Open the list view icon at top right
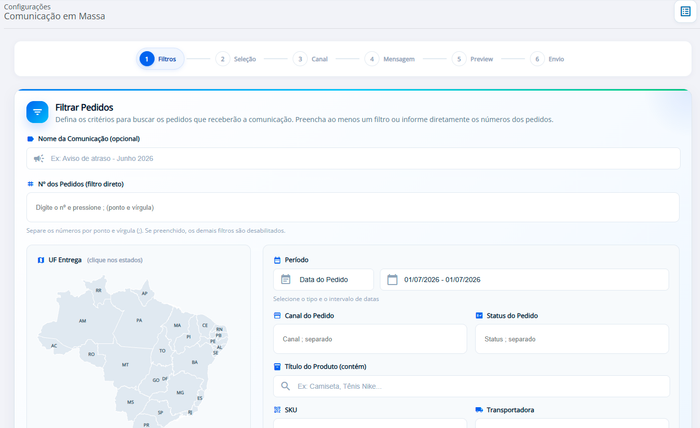Image resolution: width=700 pixels, height=428 pixels. click(x=685, y=12)
